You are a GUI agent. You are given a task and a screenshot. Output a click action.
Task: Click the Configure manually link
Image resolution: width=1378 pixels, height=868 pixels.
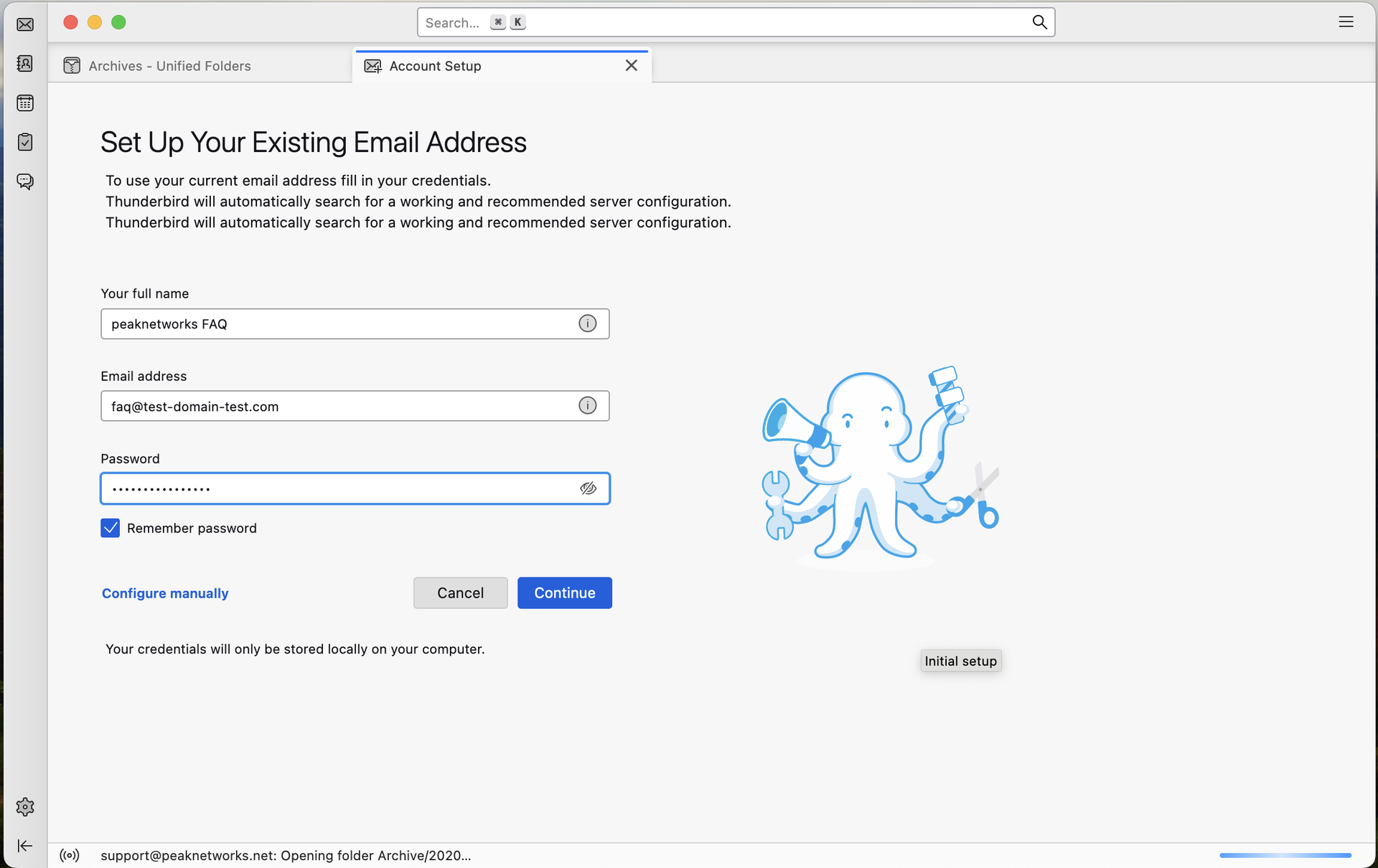tap(165, 593)
